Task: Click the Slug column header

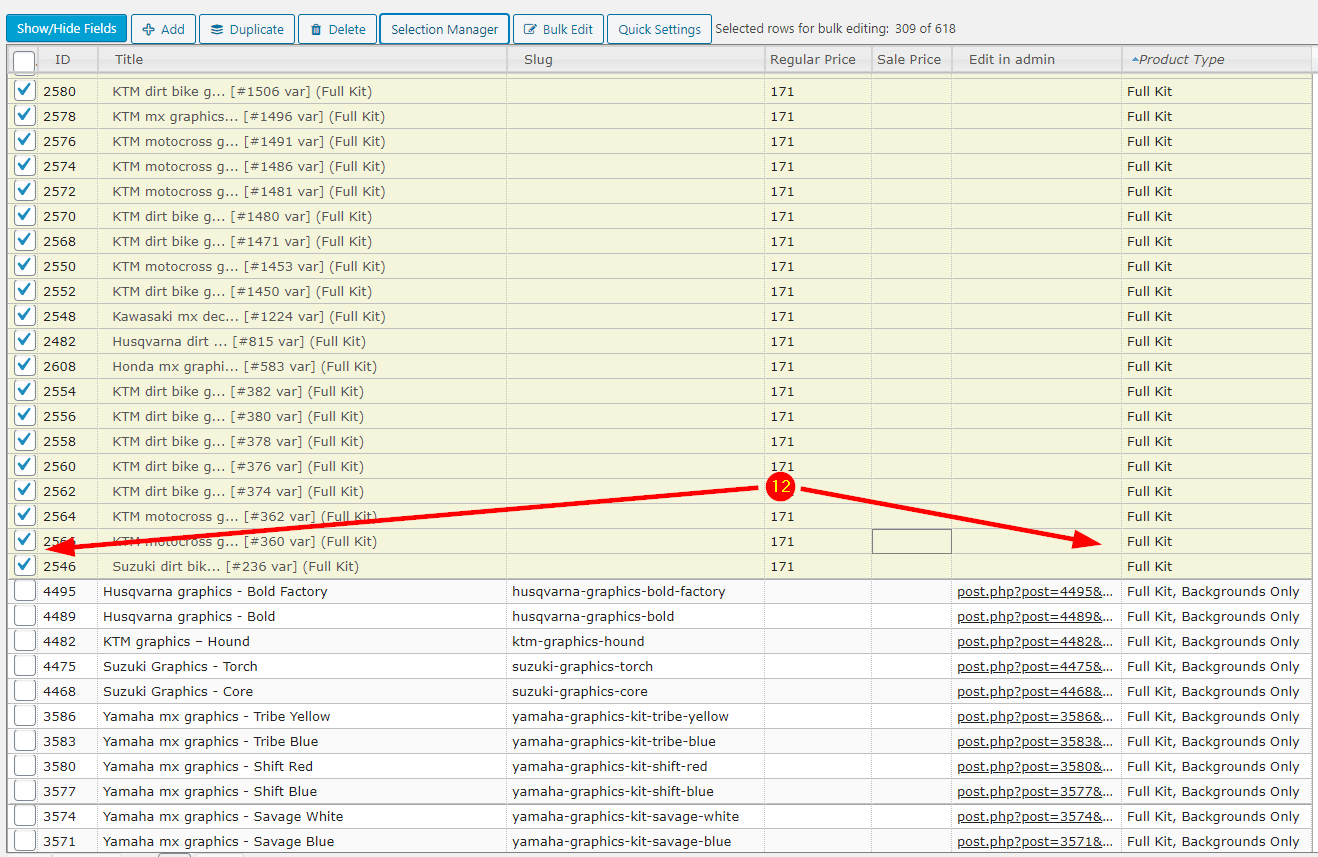Action: 538,60
